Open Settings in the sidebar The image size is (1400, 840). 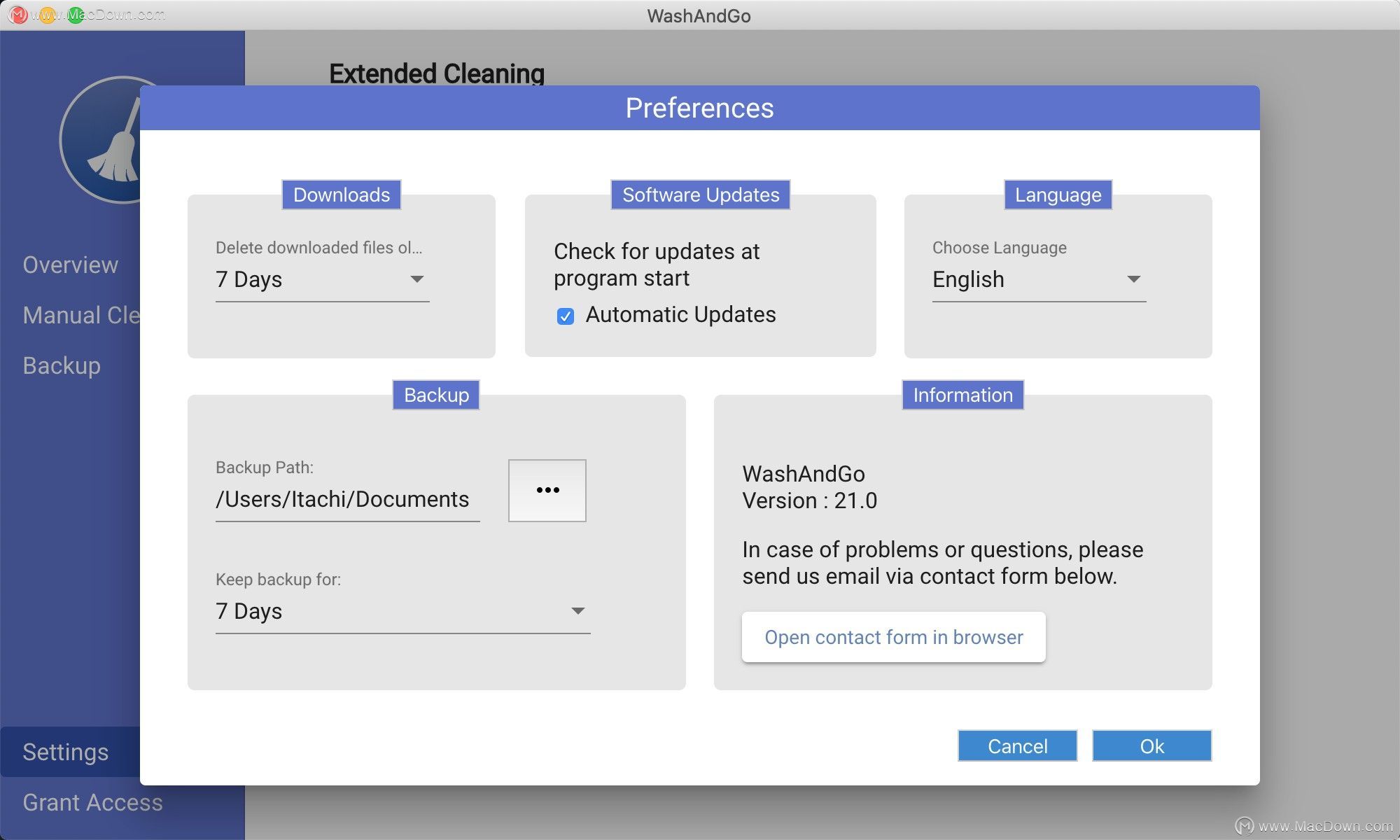70,752
